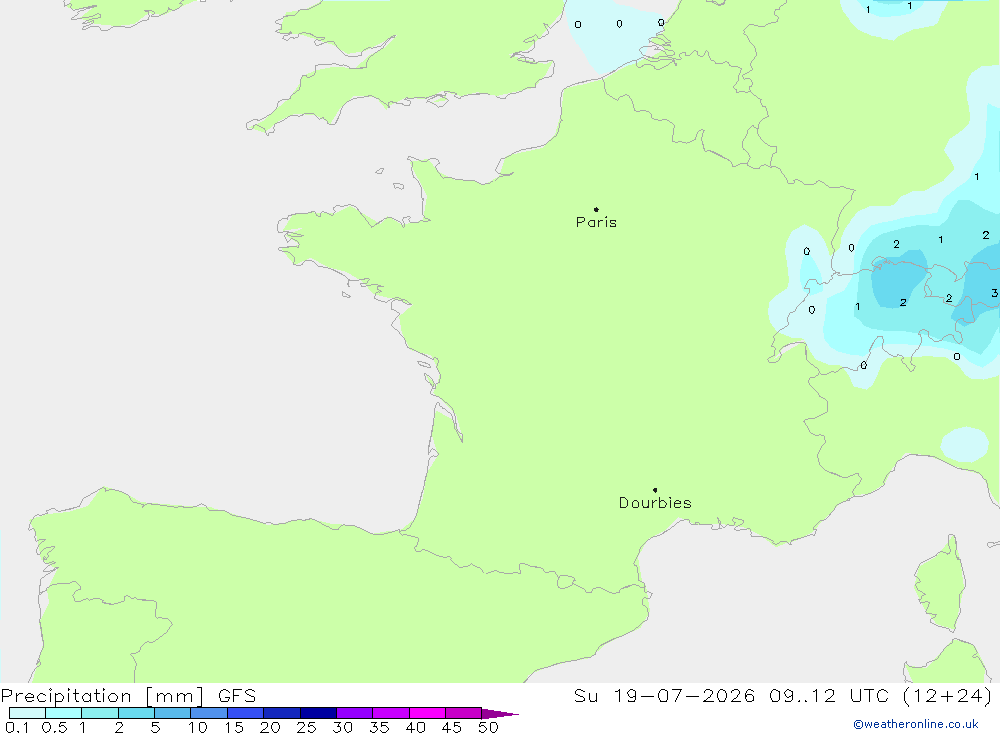The image size is (1000, 733).
Task: Pick the 0.5–1 mm legend swatch
Action: 64,713
